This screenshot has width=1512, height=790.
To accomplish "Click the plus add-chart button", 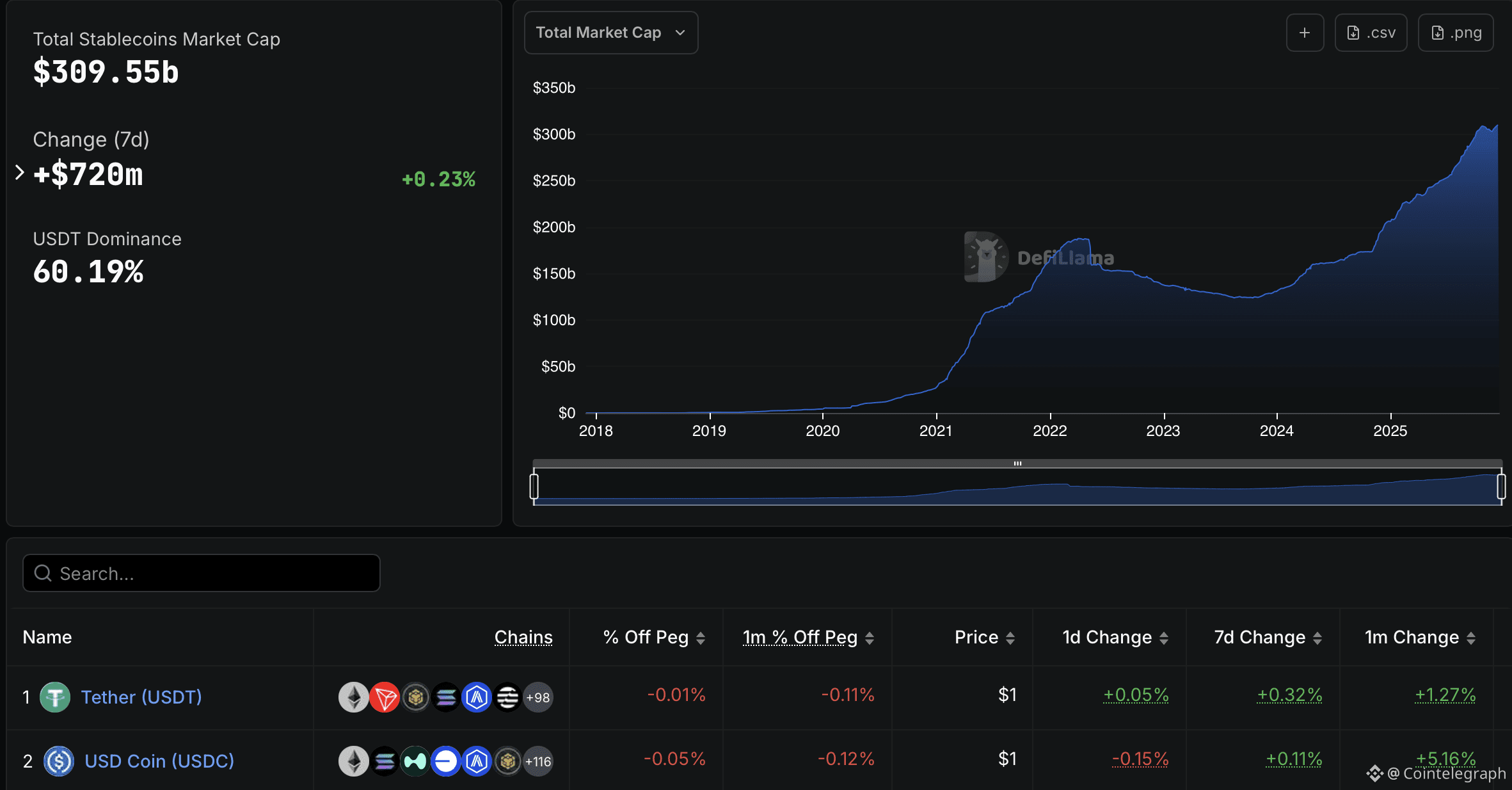I will [1305, 33].
